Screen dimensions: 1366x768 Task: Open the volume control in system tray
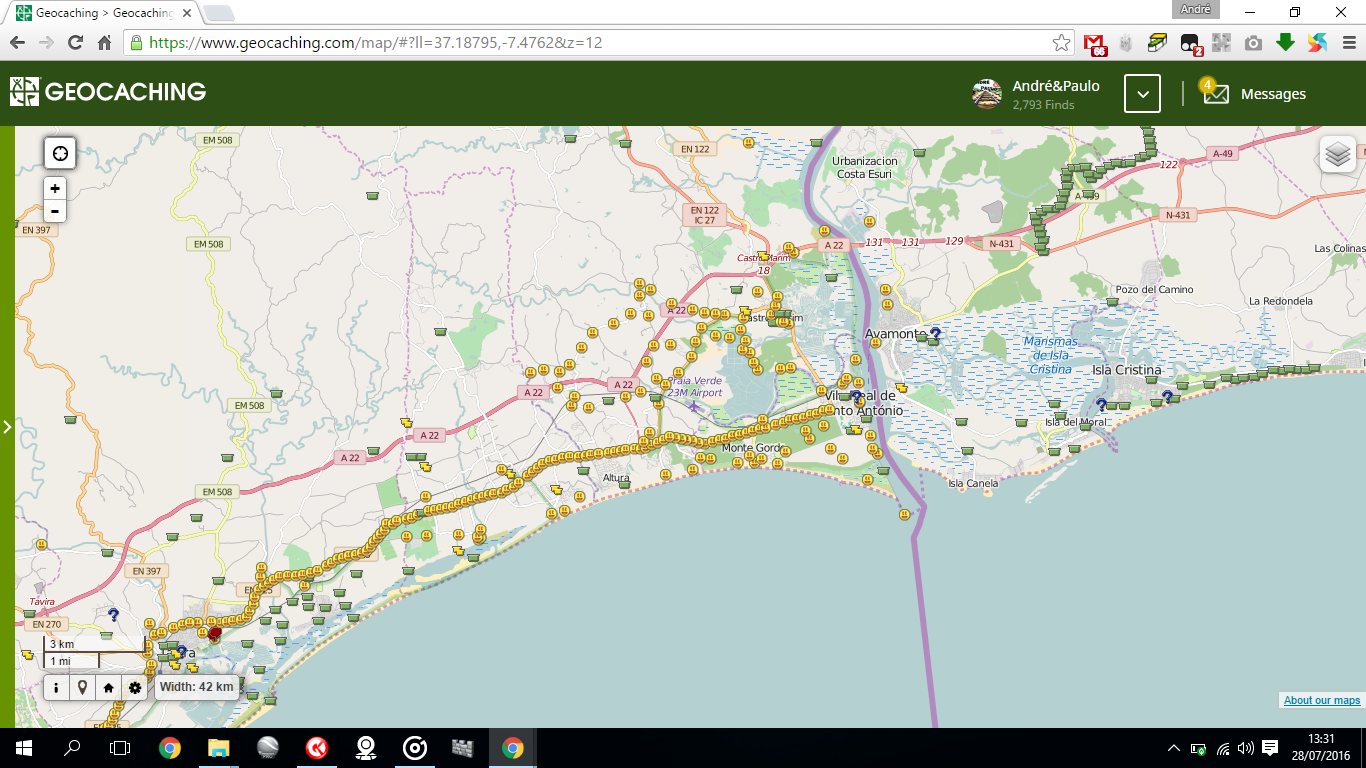pyautogui.click(x=1246, y=748)
